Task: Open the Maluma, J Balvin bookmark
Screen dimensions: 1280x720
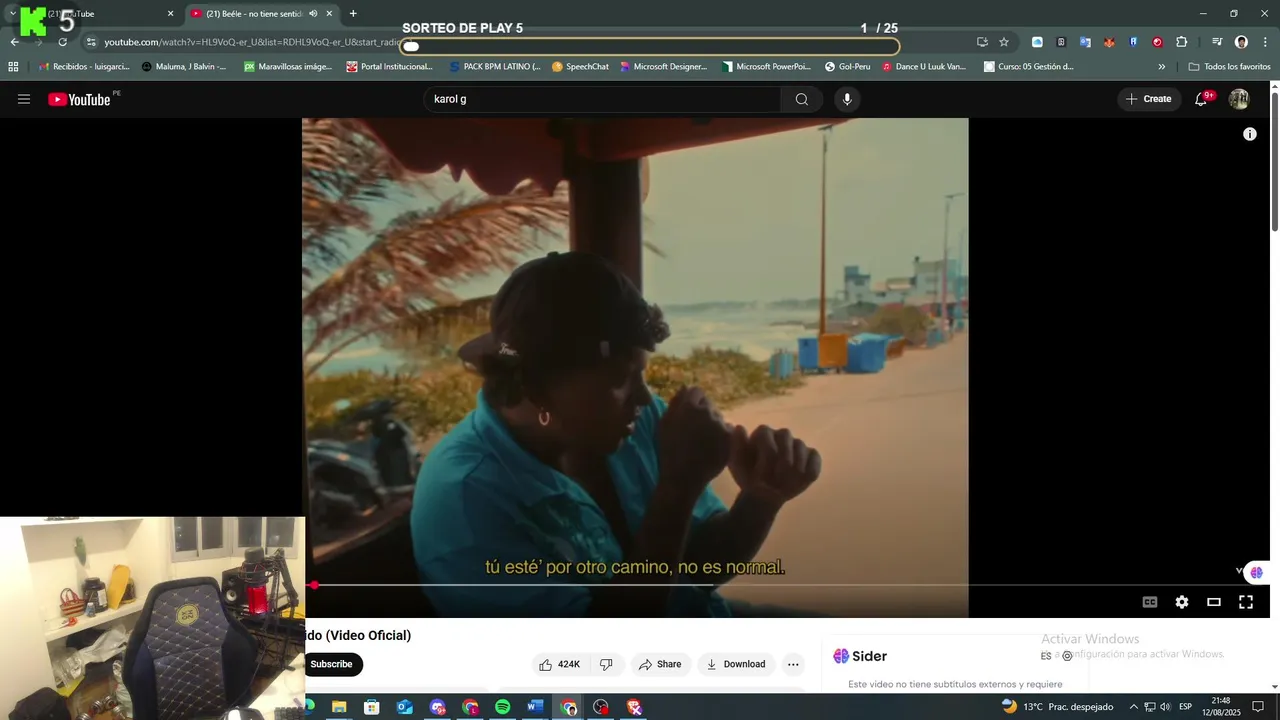Action: click(184, 67)
